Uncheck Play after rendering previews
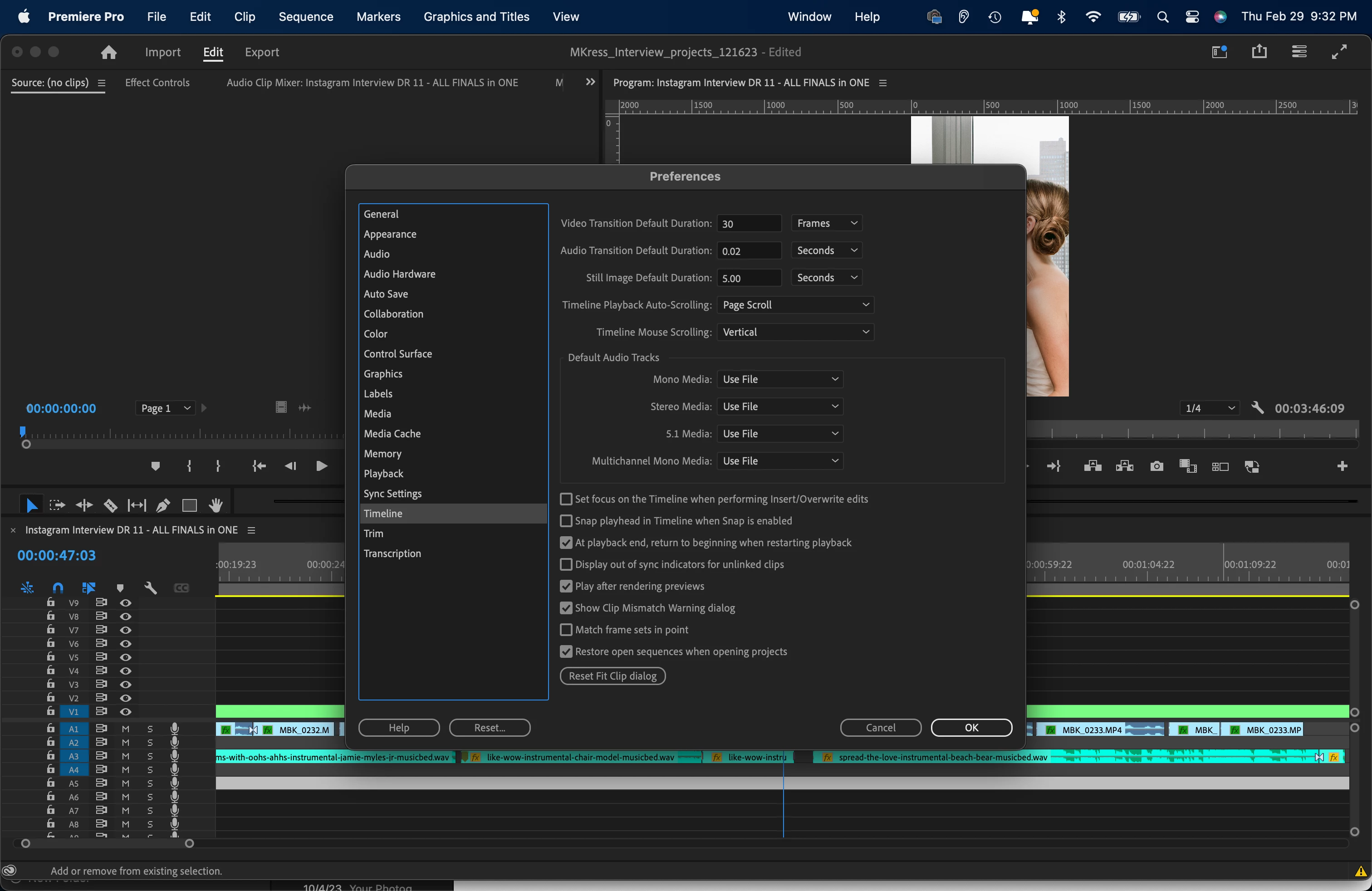Screen dimensions: 1372x891 click(x=566, y=586)
